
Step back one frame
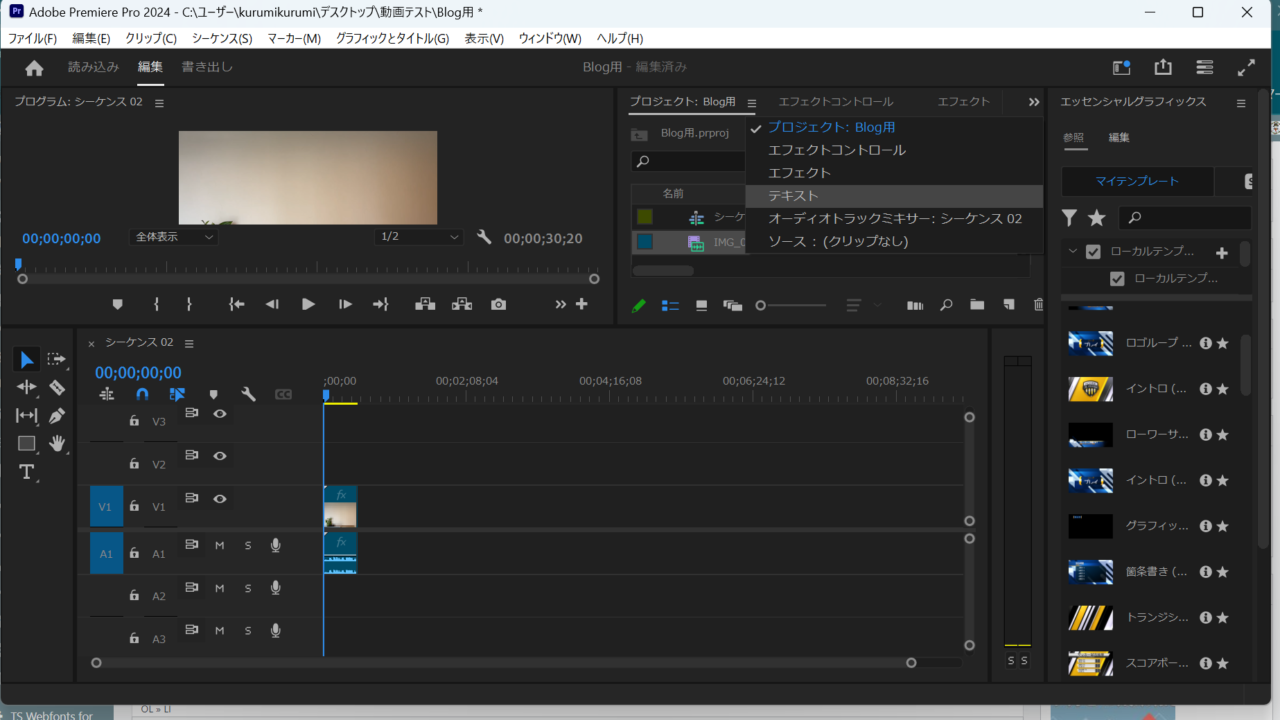coord(272,304)
